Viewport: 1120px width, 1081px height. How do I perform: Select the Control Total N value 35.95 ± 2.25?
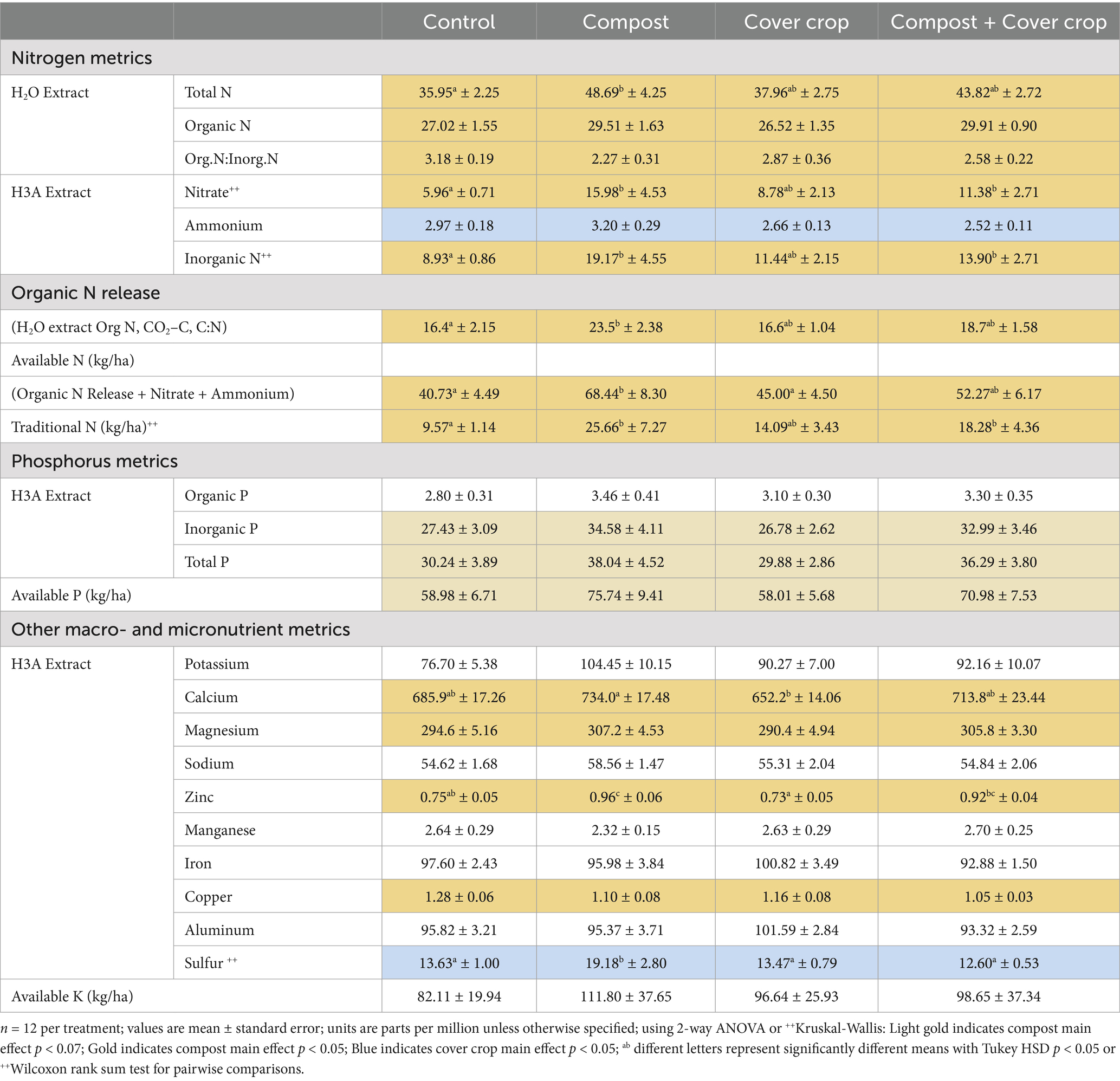point(459,92)
